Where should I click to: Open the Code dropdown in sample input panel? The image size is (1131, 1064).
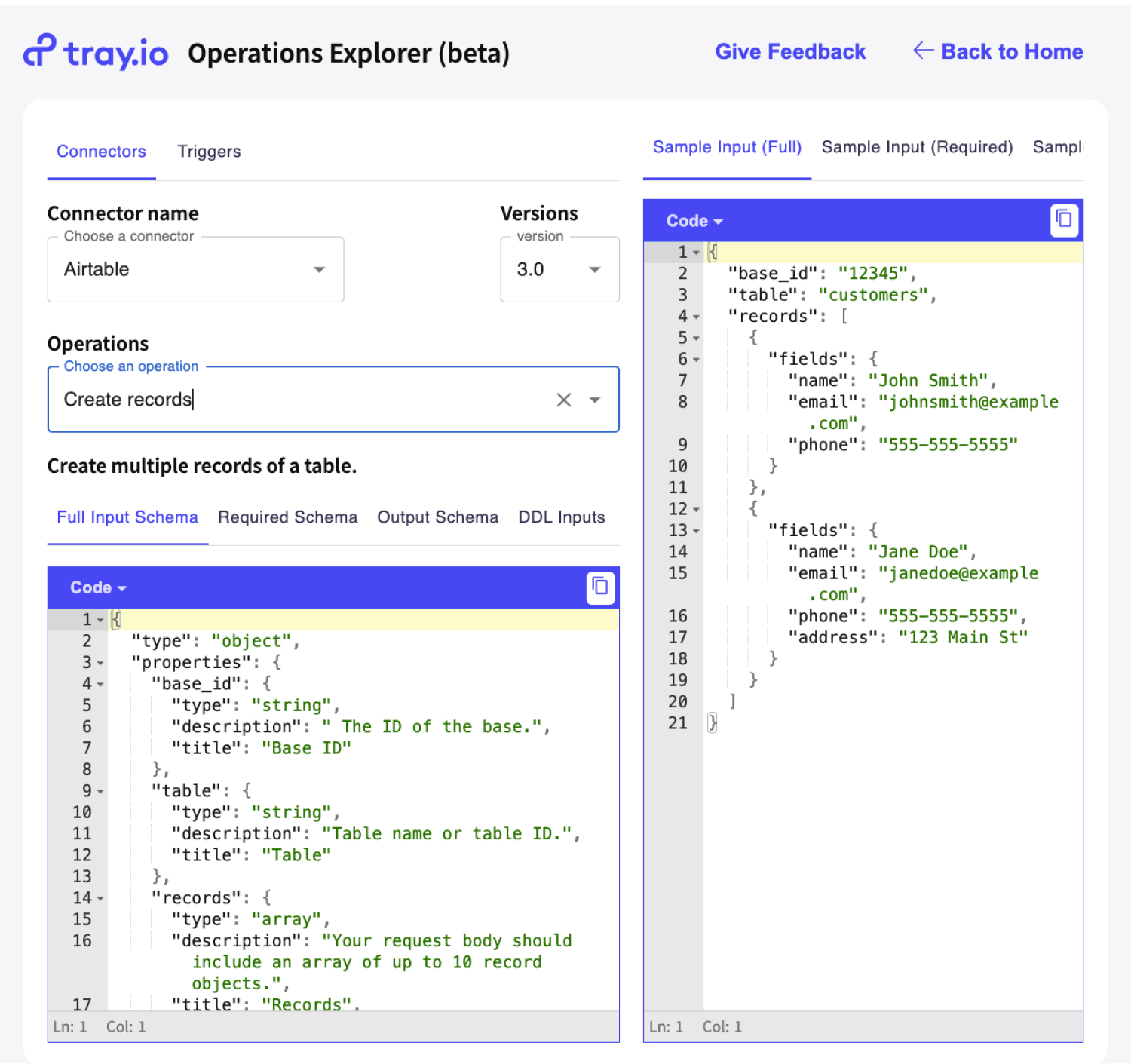(694, 220)
